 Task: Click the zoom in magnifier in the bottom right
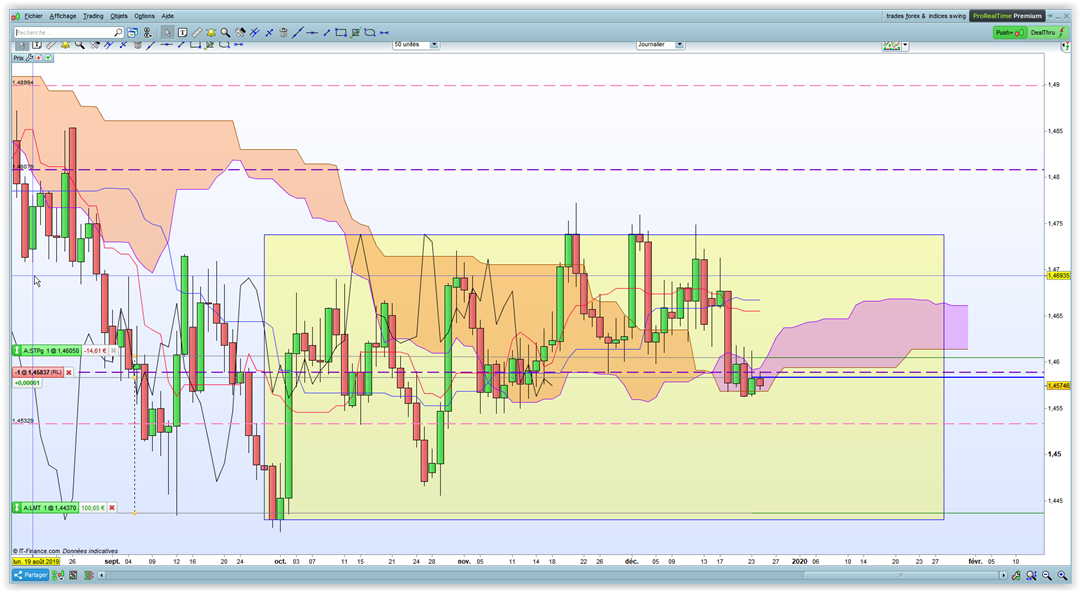[x=1062, y=575]
